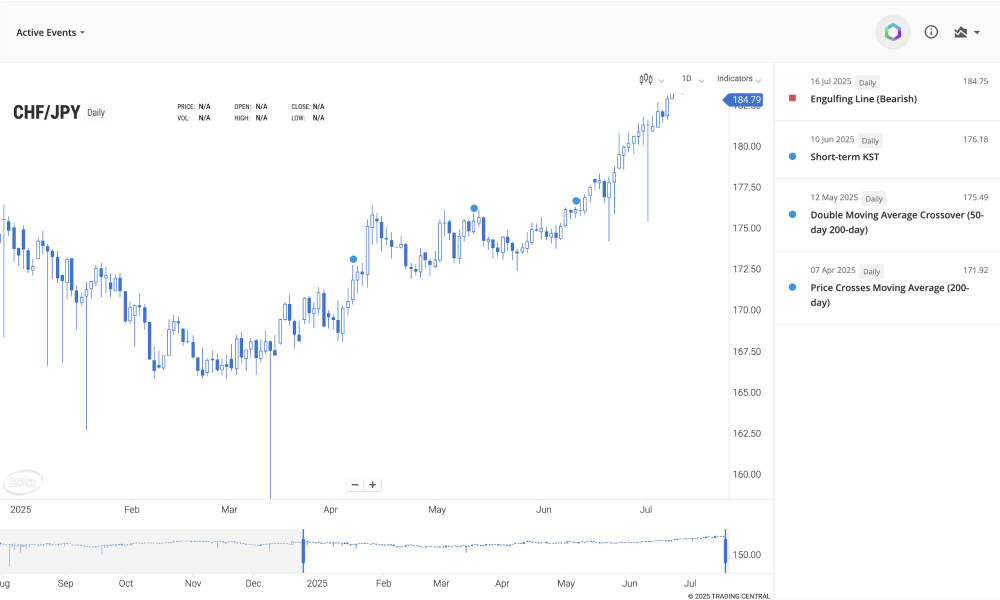The width and height of the screenshot is (1000, 600).
Task: Click the right handle of the bottom timeline navigator
Action: (x=725, y=548)
